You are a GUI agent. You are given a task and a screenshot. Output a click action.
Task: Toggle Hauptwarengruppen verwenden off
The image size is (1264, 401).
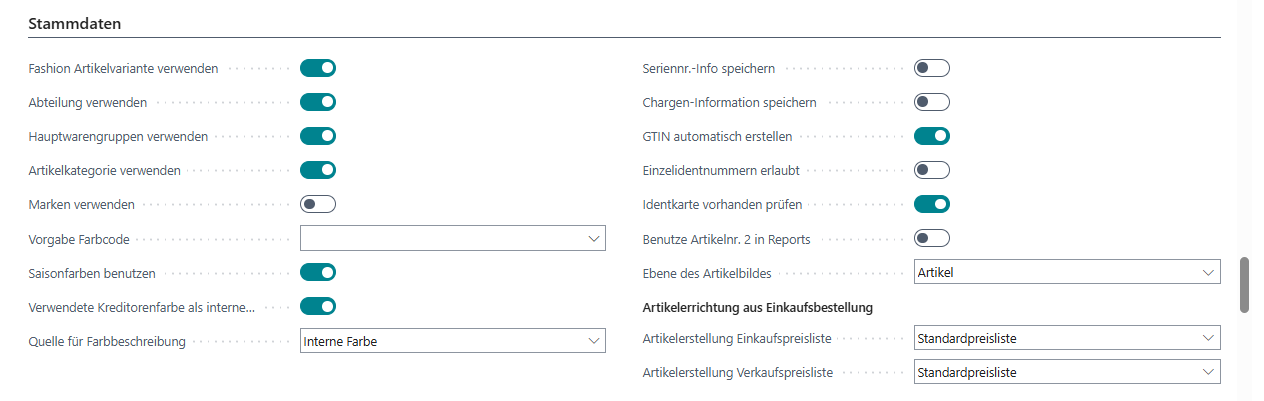click(x=317, y=136)
